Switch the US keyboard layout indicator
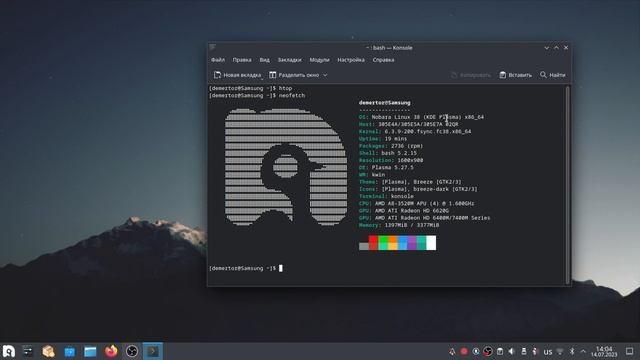640x360 pixels. pos(548,352)
